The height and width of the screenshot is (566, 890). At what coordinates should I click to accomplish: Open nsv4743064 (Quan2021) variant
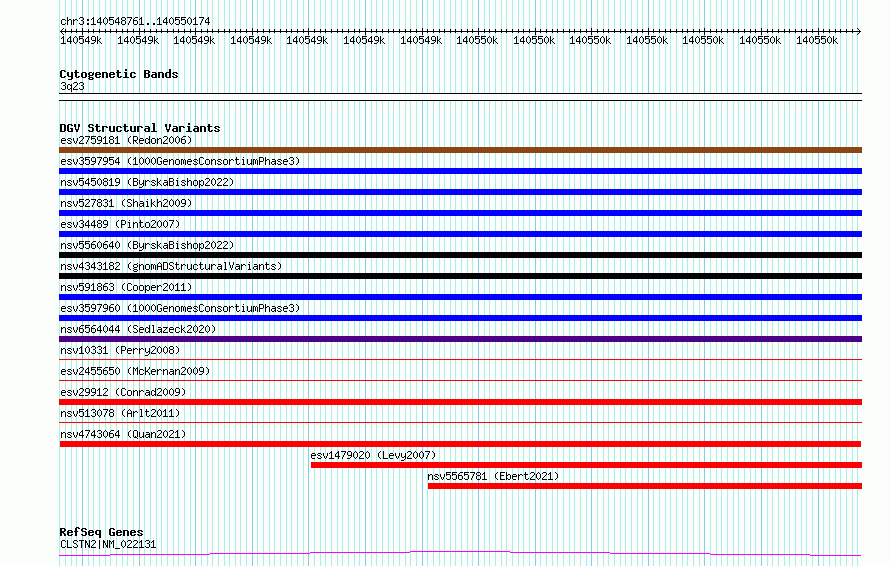pyautogui.click(x=123, y=434)
